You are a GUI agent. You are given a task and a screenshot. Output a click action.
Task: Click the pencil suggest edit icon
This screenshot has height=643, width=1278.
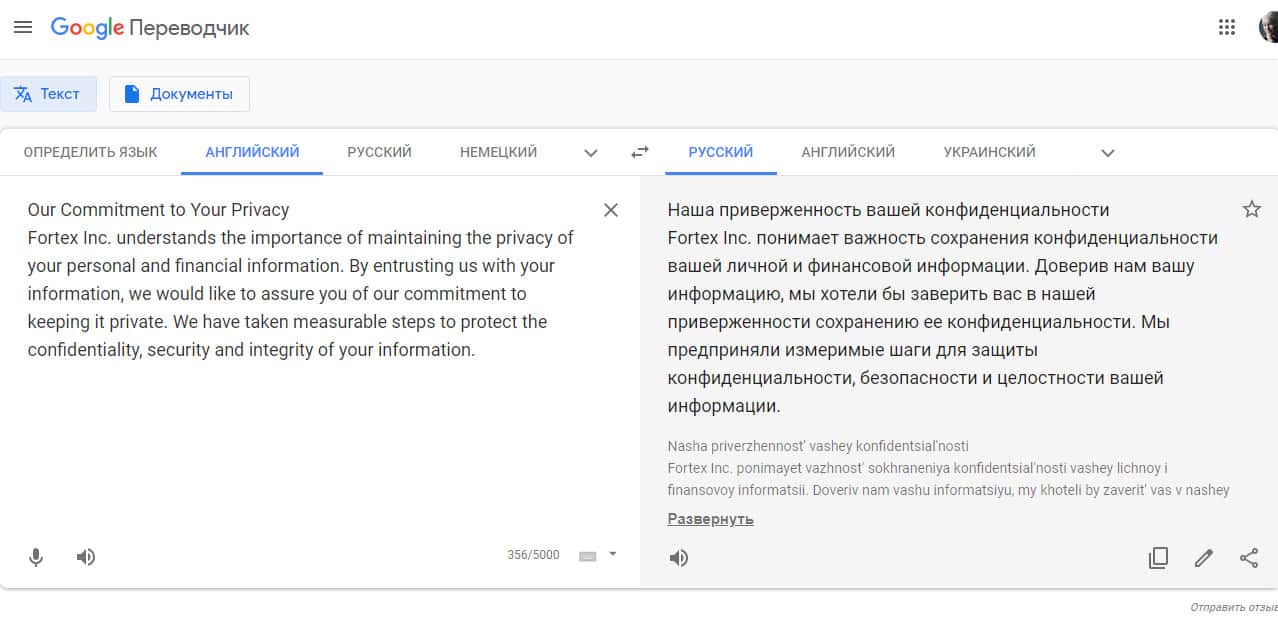(x=1204, y=558)
